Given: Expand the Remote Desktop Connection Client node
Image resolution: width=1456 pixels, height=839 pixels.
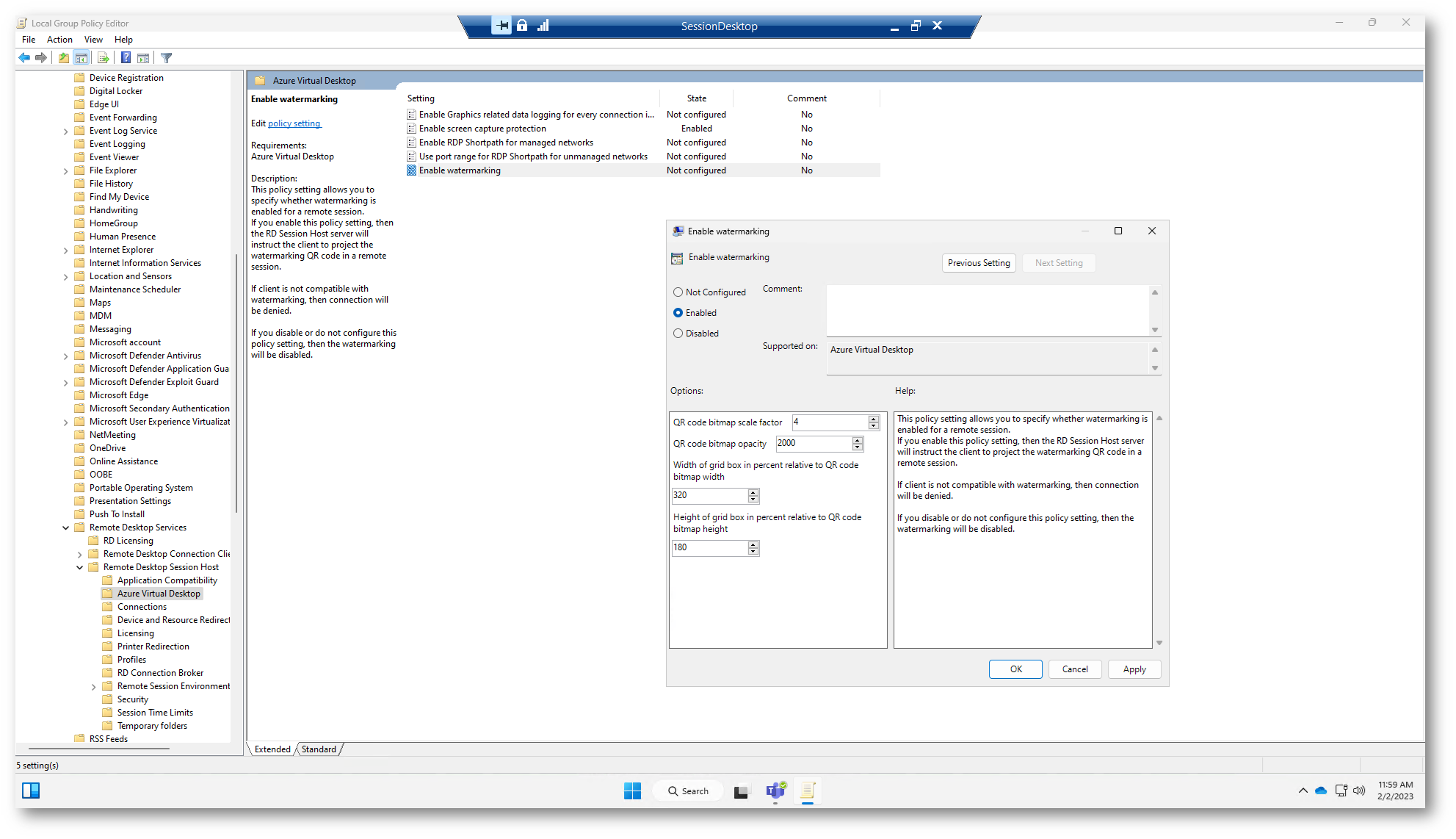Looking at the screenshot, I should point(79,555).
